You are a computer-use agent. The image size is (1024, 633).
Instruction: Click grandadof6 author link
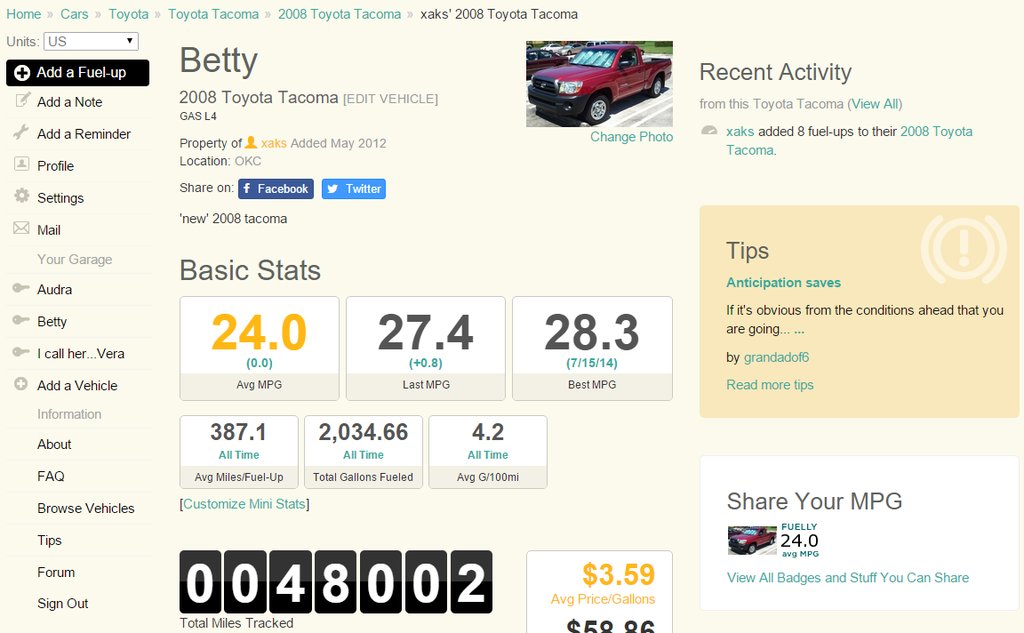776,357
